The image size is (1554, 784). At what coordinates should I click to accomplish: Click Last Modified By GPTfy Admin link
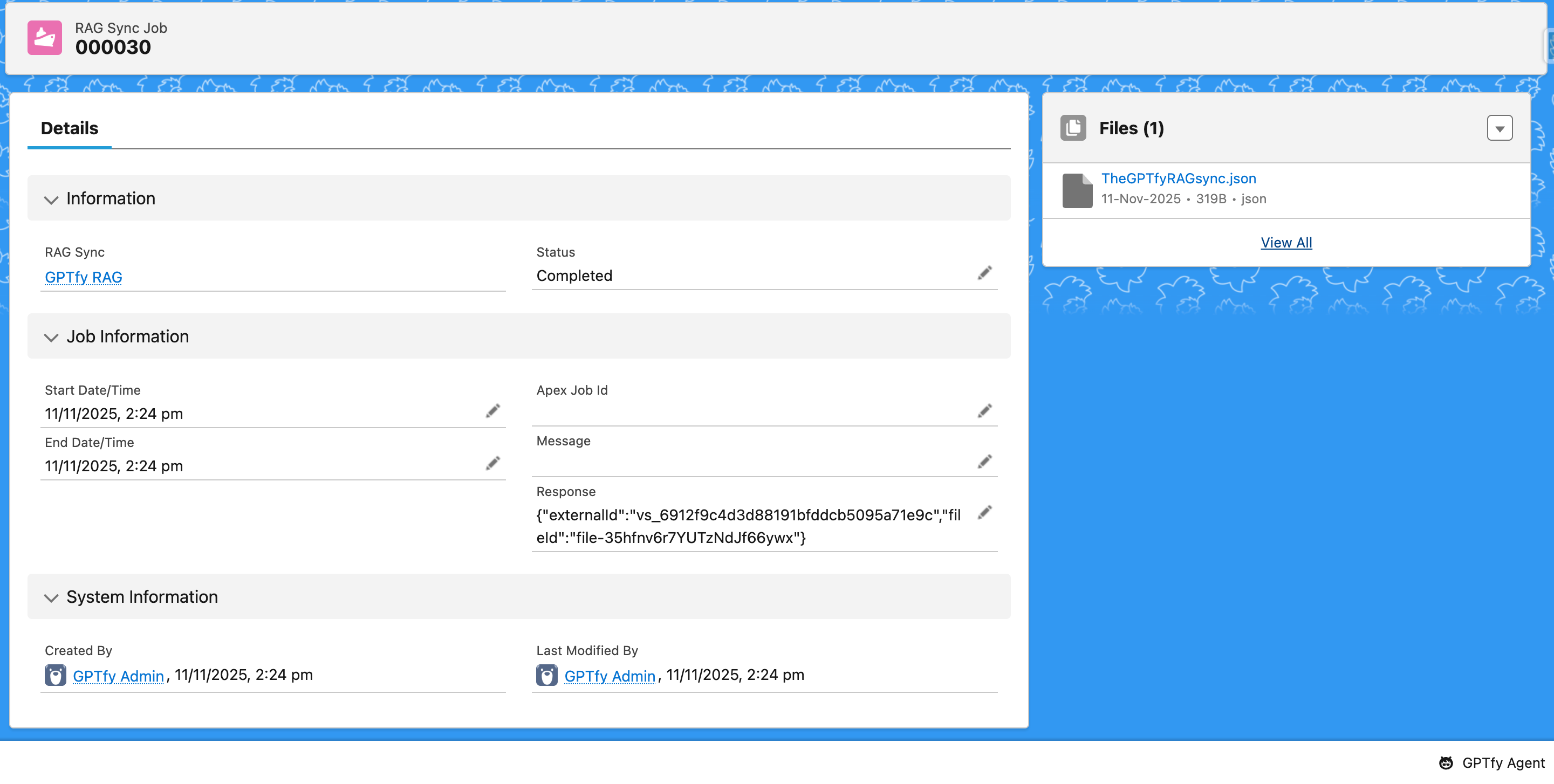pyautogui.click(x=610, y=676)
